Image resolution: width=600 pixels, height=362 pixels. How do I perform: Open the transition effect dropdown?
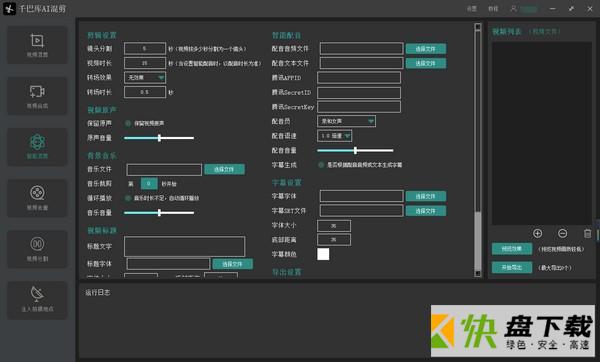pyautogui.click(x=145, y=78)
